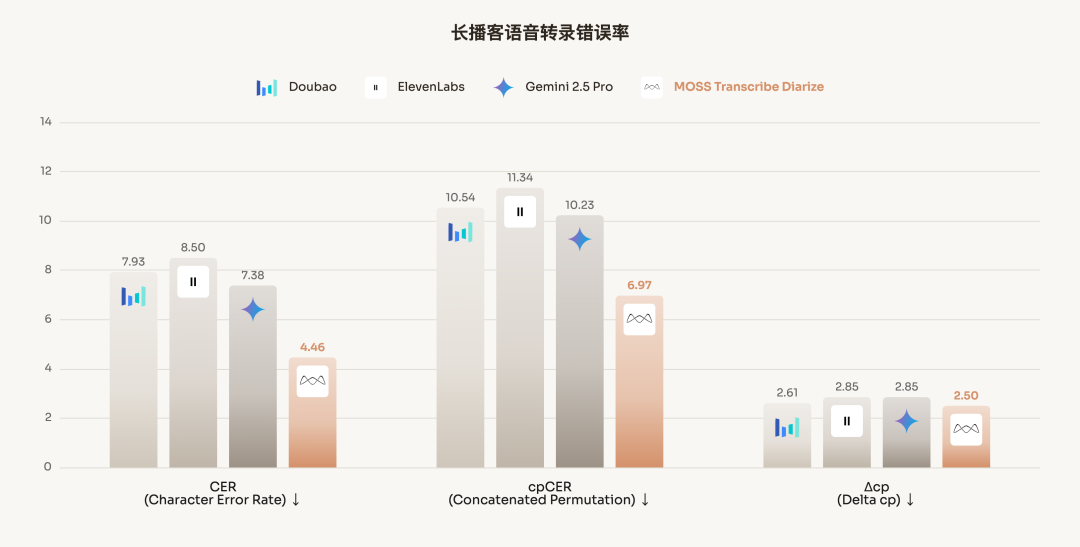Viewport: 1080px width, 547px height.
Task: Click the y-axis tick label 14
Action: pos(45,122)
